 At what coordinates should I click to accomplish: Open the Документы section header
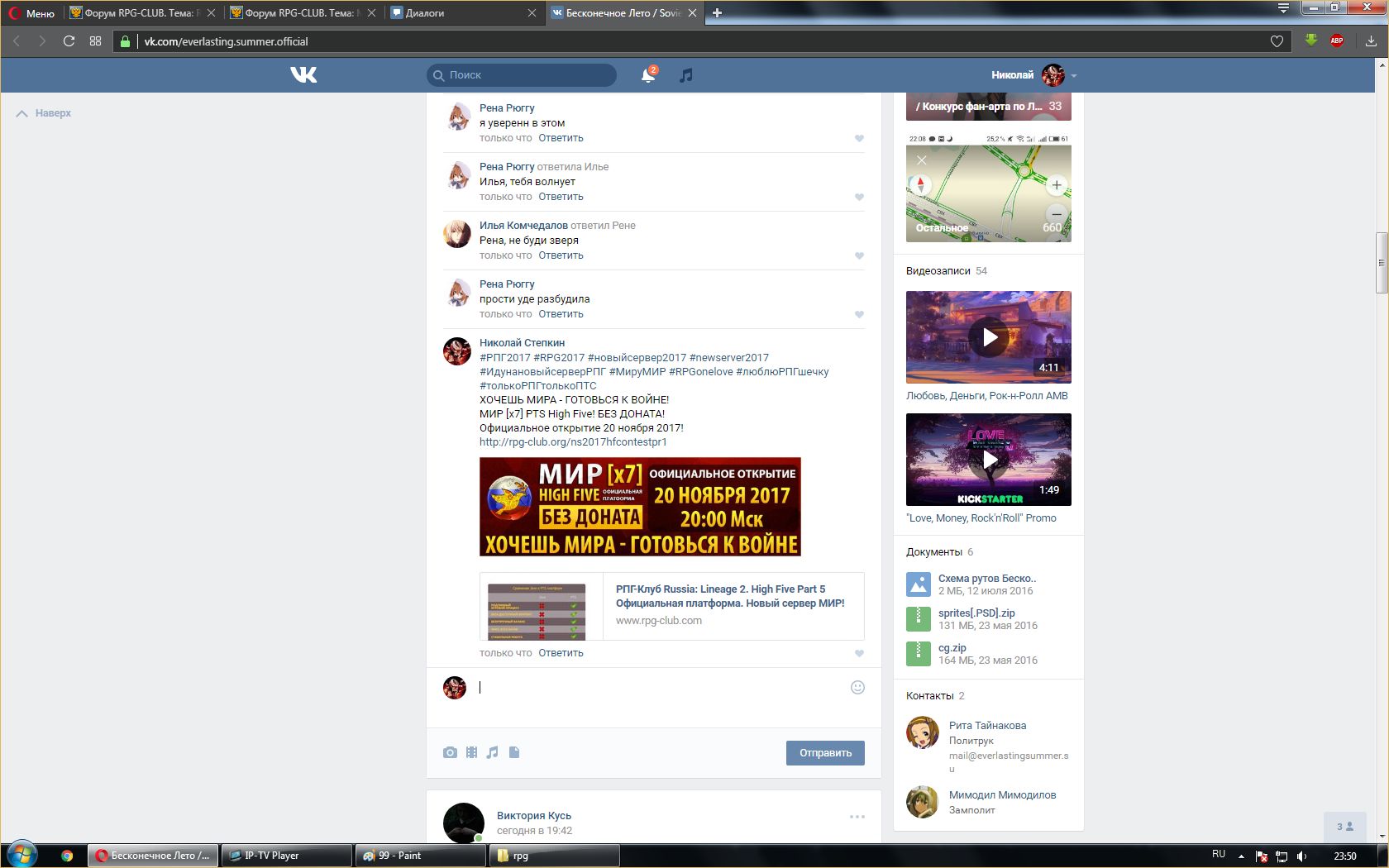933,552
